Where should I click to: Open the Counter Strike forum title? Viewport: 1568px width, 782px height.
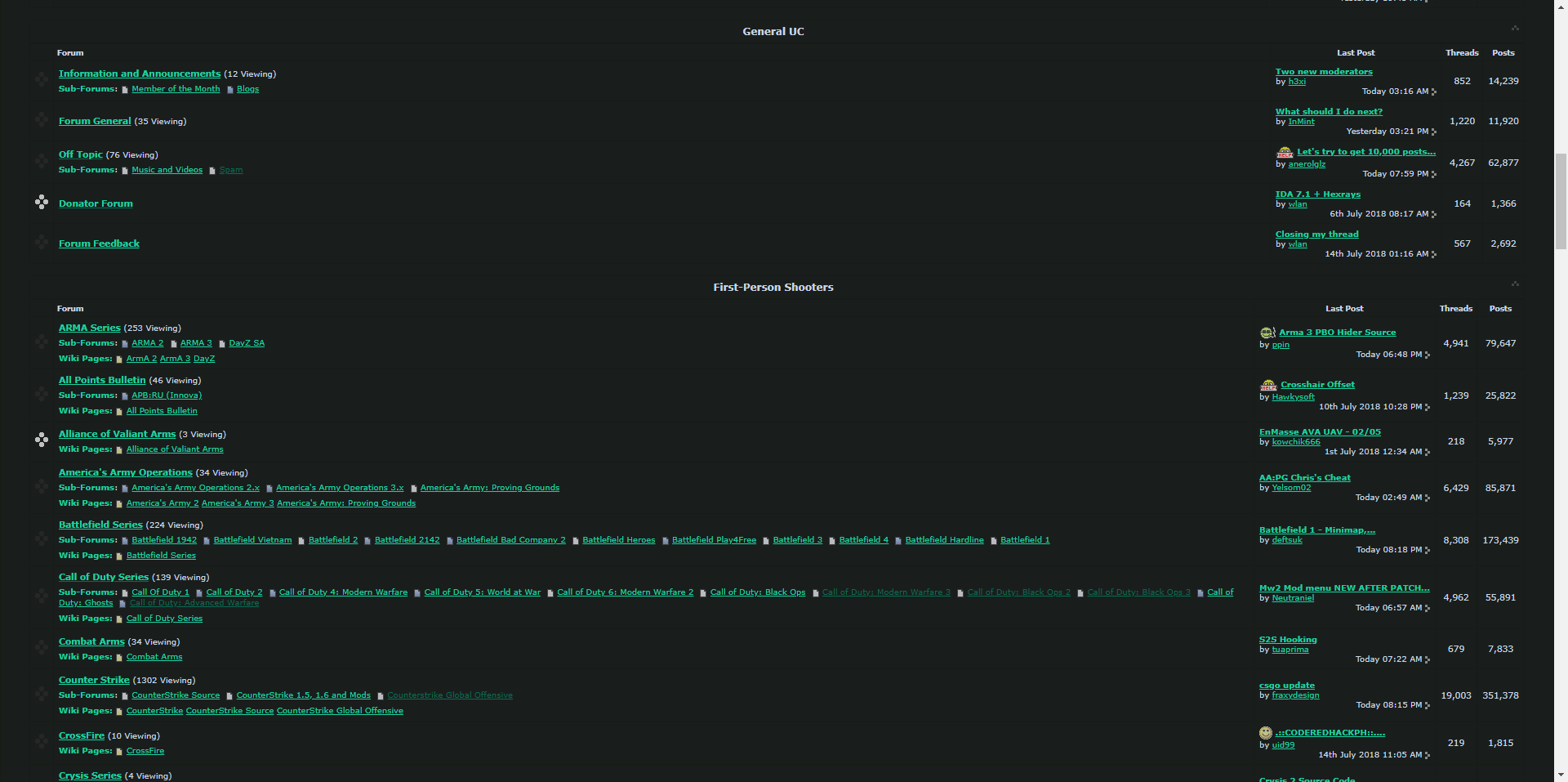click(x=94, y=680)
